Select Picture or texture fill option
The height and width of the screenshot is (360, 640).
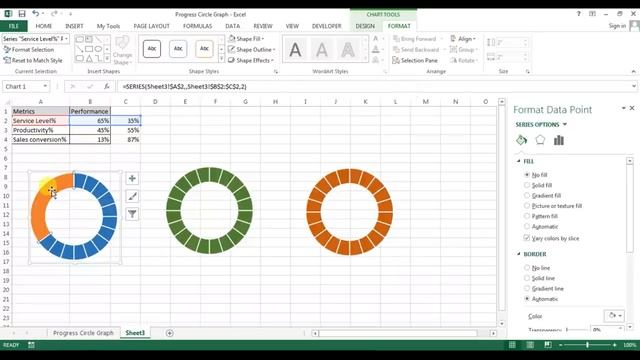[x=527, y=206]
